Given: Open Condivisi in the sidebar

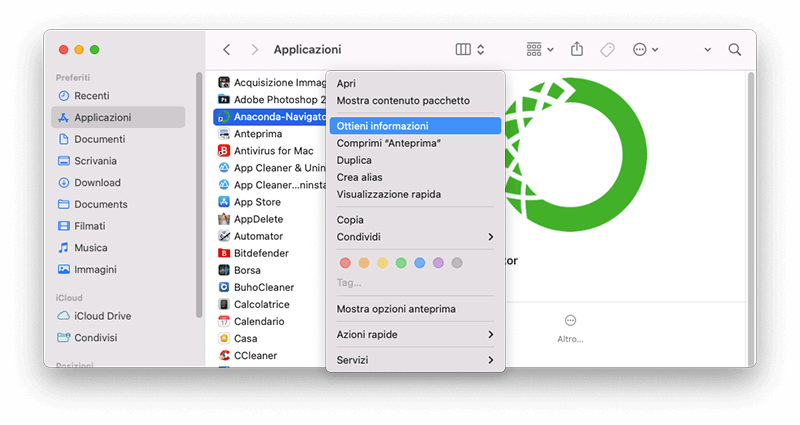Looking at the screenshot, I should pos(118,338).
